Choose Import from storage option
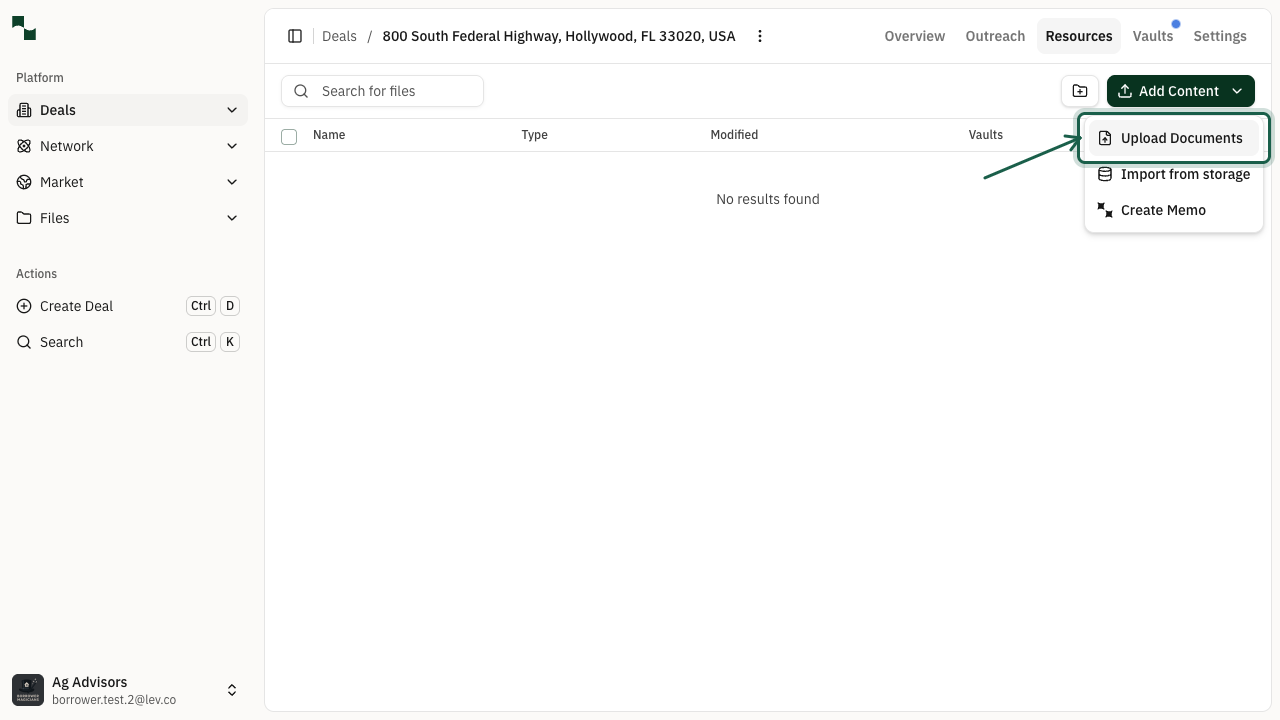 click(1185, 174)
